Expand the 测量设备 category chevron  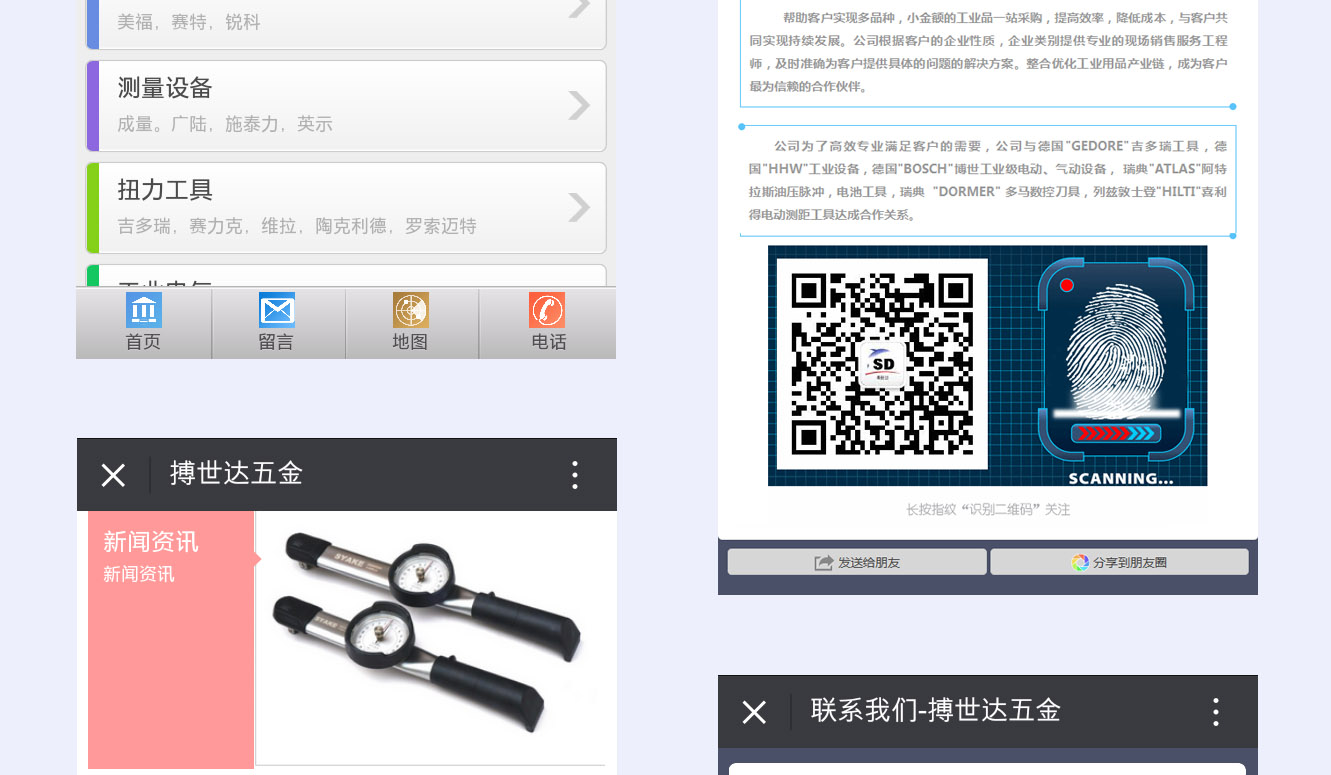[x=579, y=105]
